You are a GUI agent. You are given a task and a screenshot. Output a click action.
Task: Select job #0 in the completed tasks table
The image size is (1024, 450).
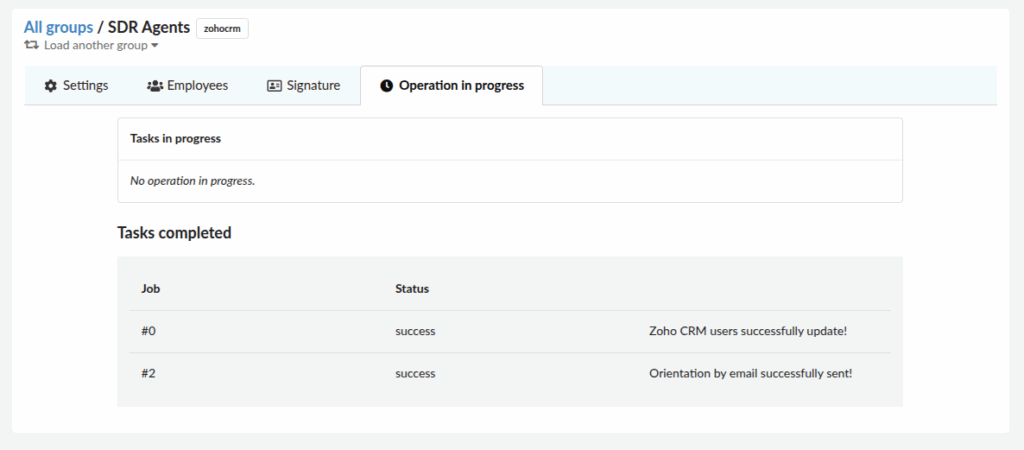click(x=151, y=331)
